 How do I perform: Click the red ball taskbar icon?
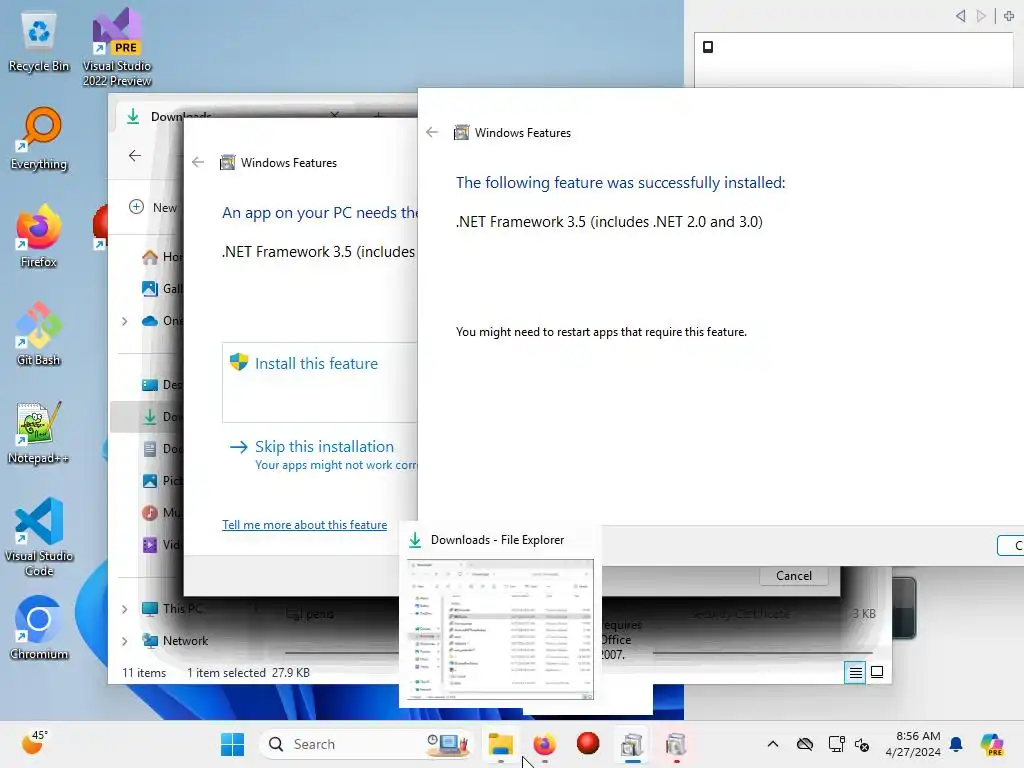click(x=588, y=743)
